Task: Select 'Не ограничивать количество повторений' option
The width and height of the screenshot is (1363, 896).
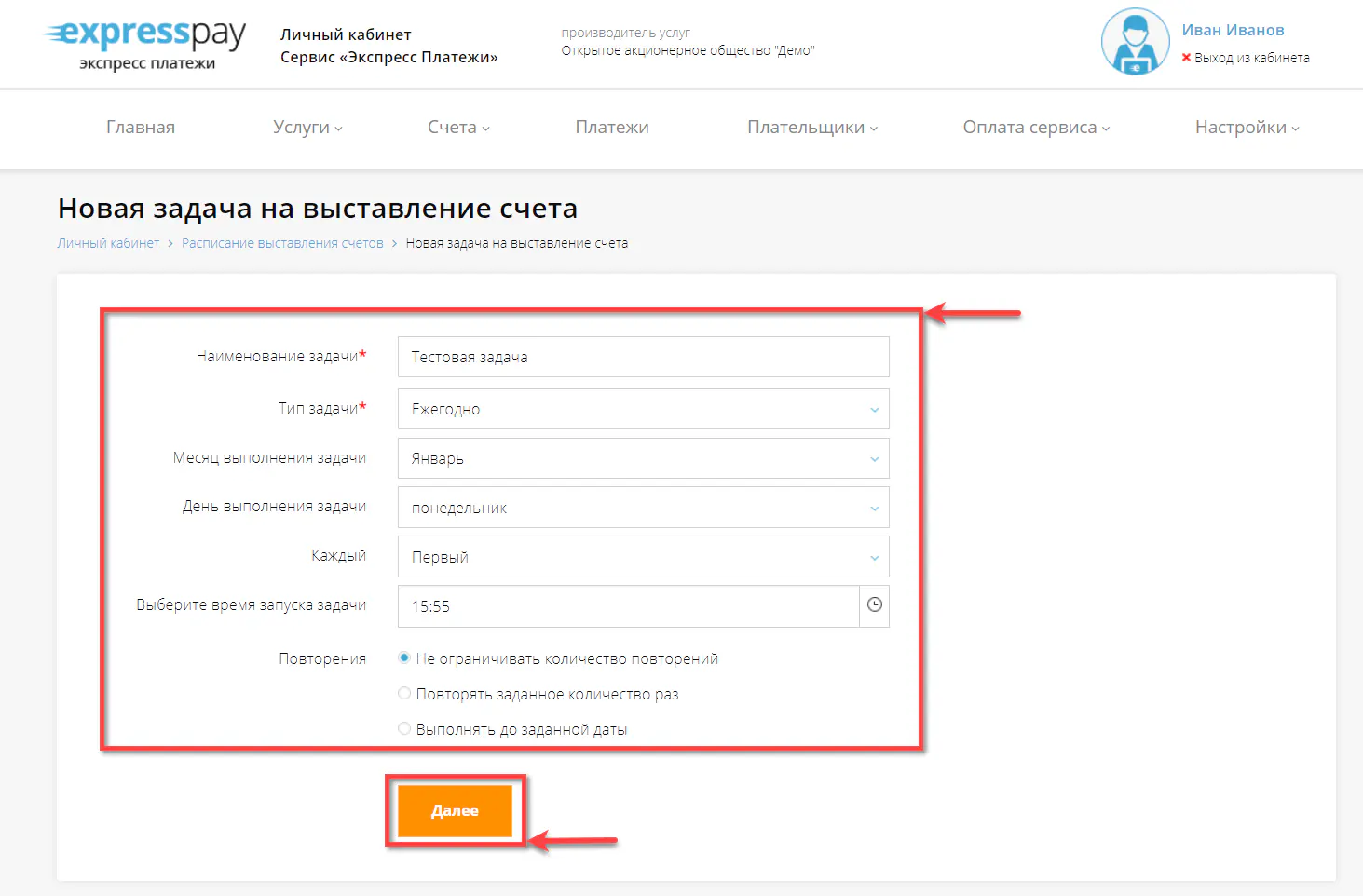Action: [403, 658]
